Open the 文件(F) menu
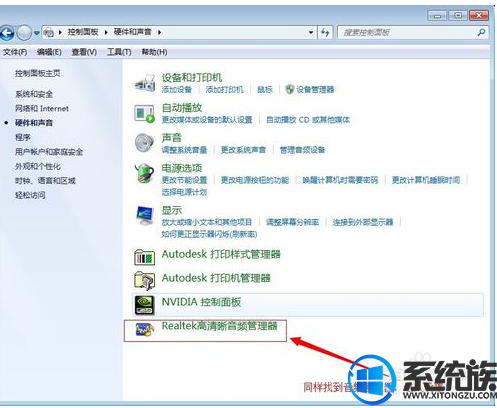Screen dimensions: 497x408 (15, 52)
